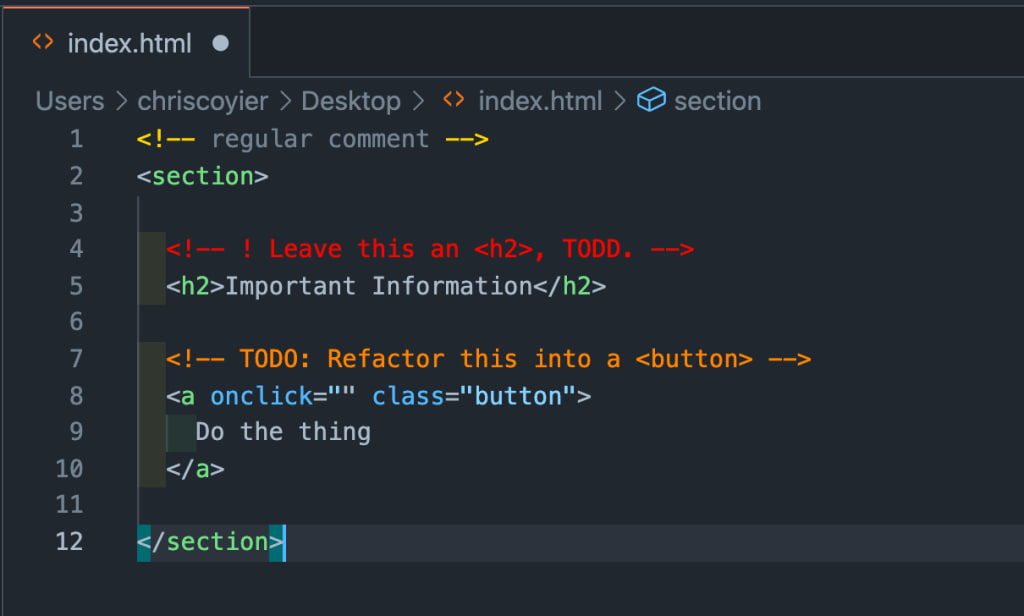The width and height of the screenshot is (1024, 616).
Task: Click the orange TODO Refactor comment
Action: click(x=488, y=358)
